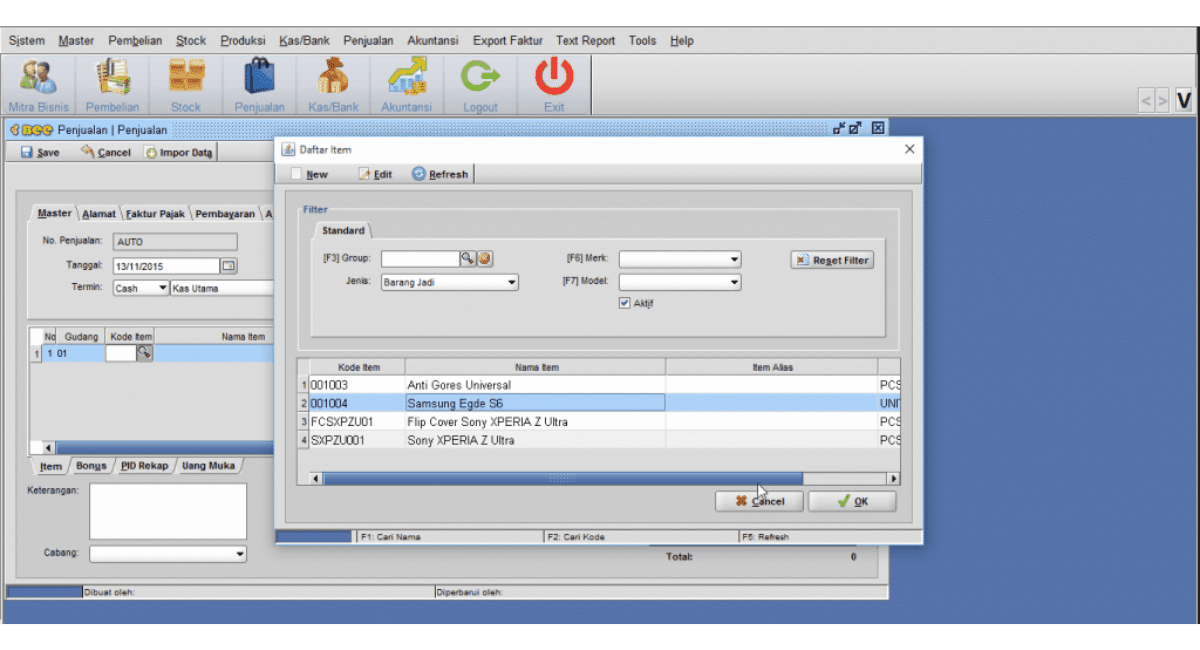The height and width of the screenshot is (650, 1200).
Task: Open the Tools menu
Action: click(642, 41)
